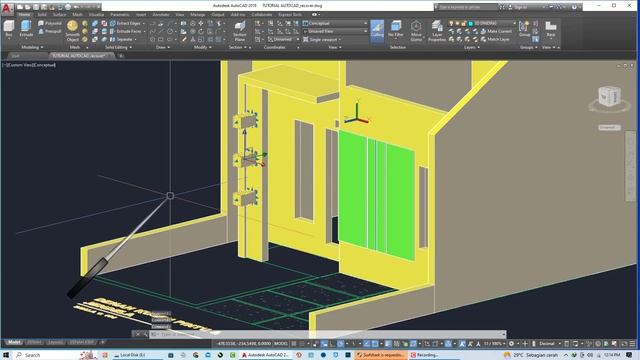Screen dimensions: 640x360
Task: Expand the Layers panel
Action: (471, 47)
